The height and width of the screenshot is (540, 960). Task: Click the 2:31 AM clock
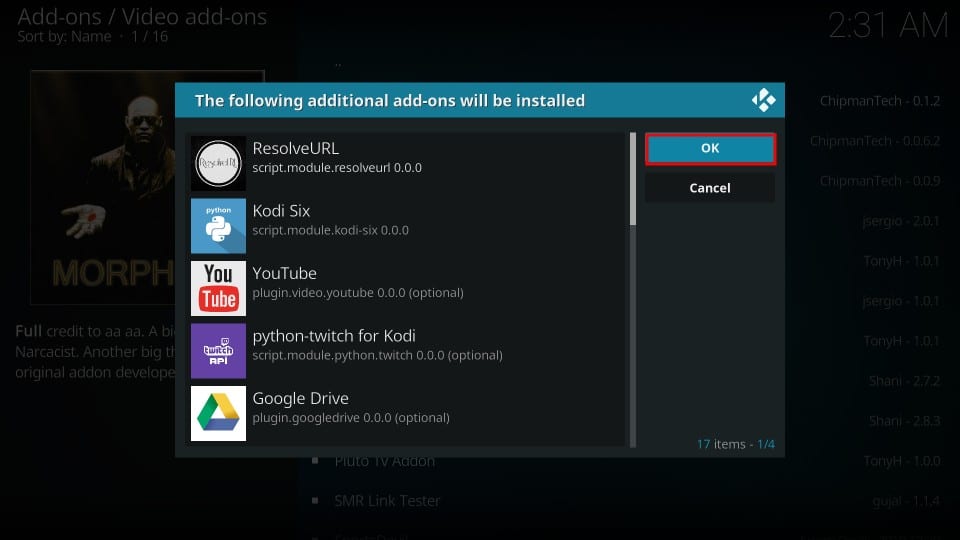[x=888, y=26]
